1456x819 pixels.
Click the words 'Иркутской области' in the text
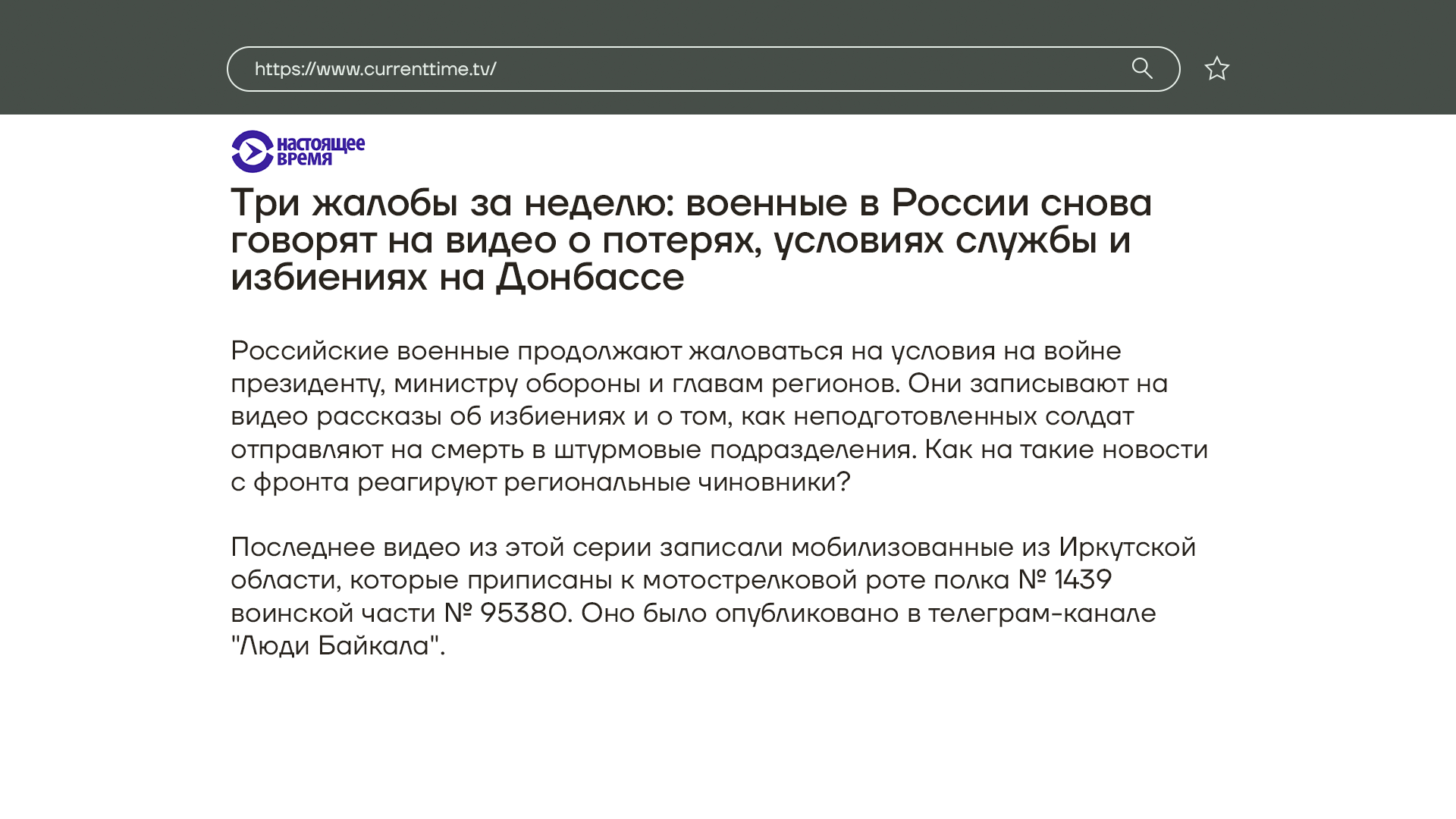coord(1127,548)
